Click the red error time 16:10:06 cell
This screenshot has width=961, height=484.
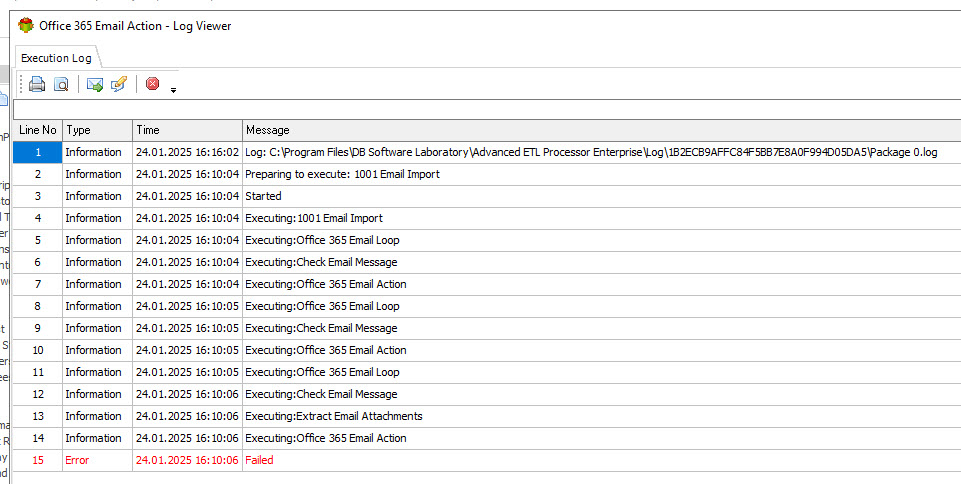point(187,460)
